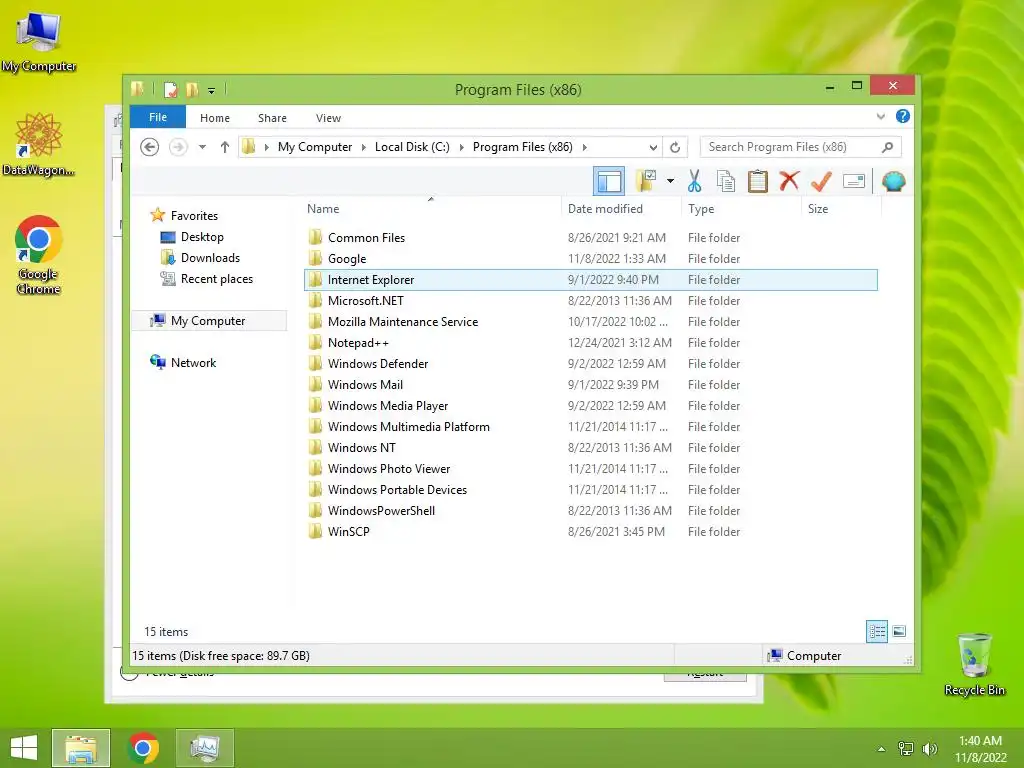The image size is (1024, 768).
Task: Refresh the Program Files (x86) folder
Action: click(x=675, y=147)
